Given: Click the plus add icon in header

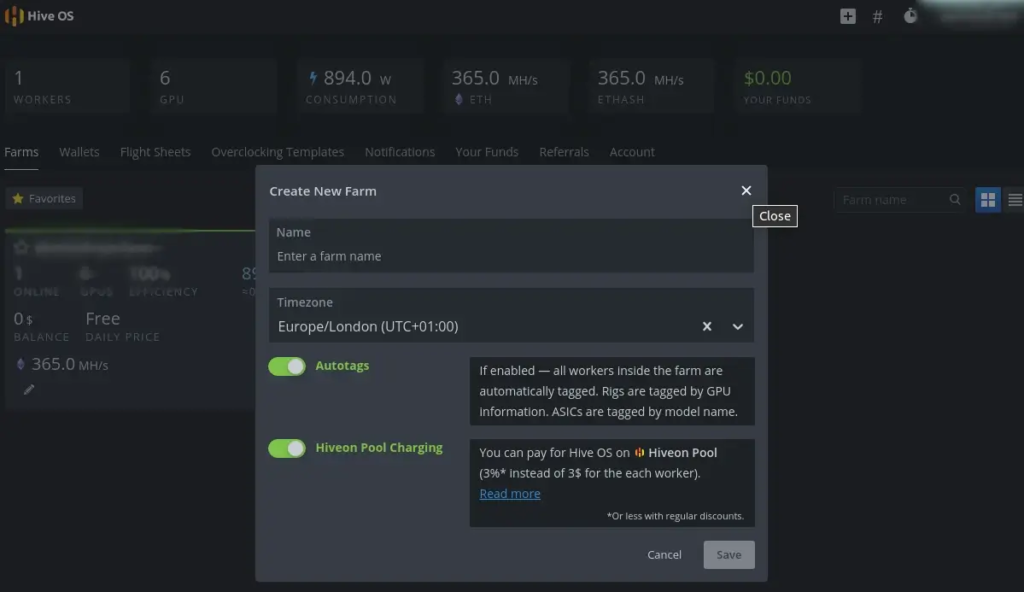Looking at the screenshot, I should coord(848,16).
